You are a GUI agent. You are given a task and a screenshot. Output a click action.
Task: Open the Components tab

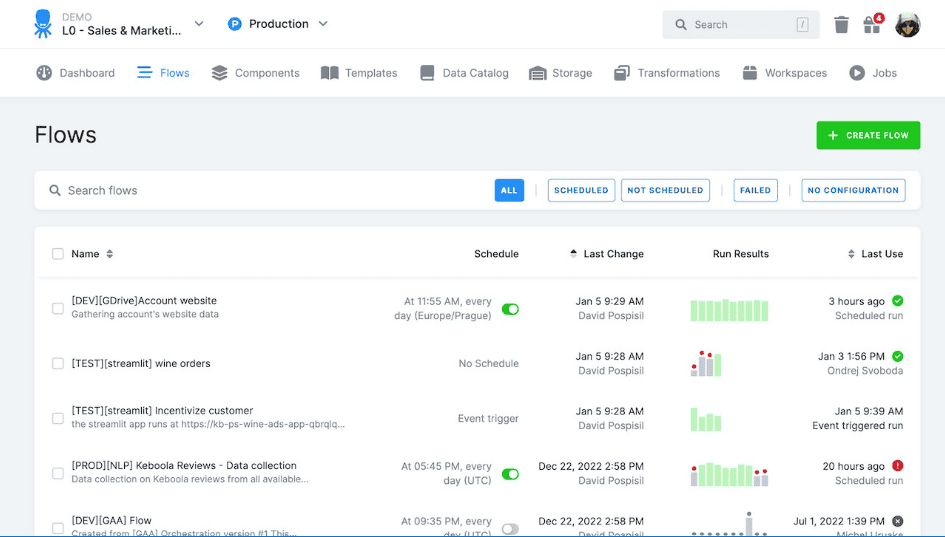pyautogui.click(x=256, y=73)
